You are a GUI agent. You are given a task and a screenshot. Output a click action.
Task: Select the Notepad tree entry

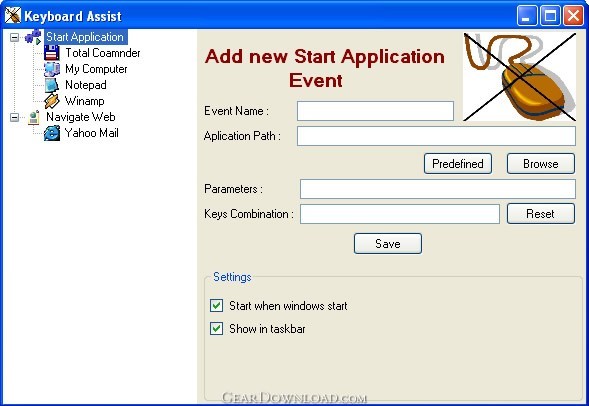86,85
